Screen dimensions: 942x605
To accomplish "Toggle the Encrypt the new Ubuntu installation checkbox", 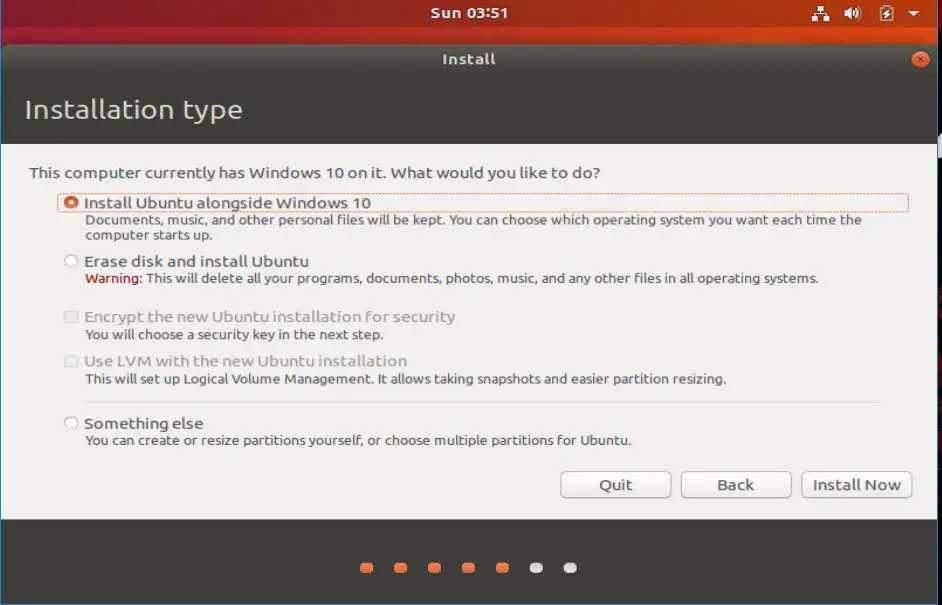I will 71,317.
